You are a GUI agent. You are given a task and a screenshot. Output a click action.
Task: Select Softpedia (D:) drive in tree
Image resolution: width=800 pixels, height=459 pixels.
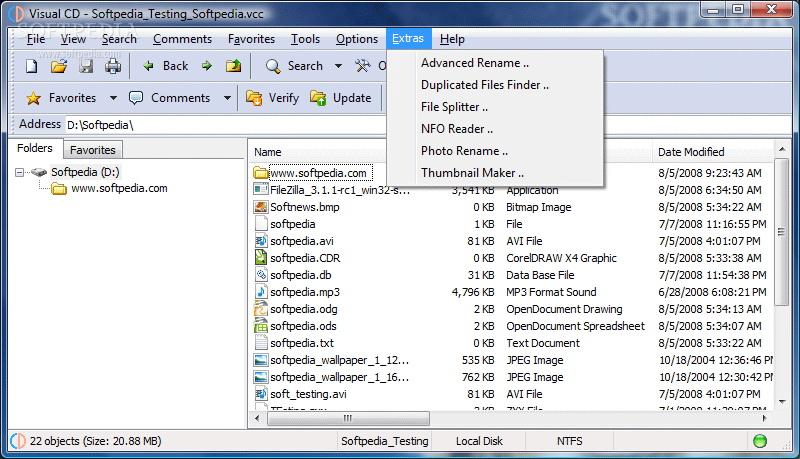pyautogui.click(x=85, y=172)
